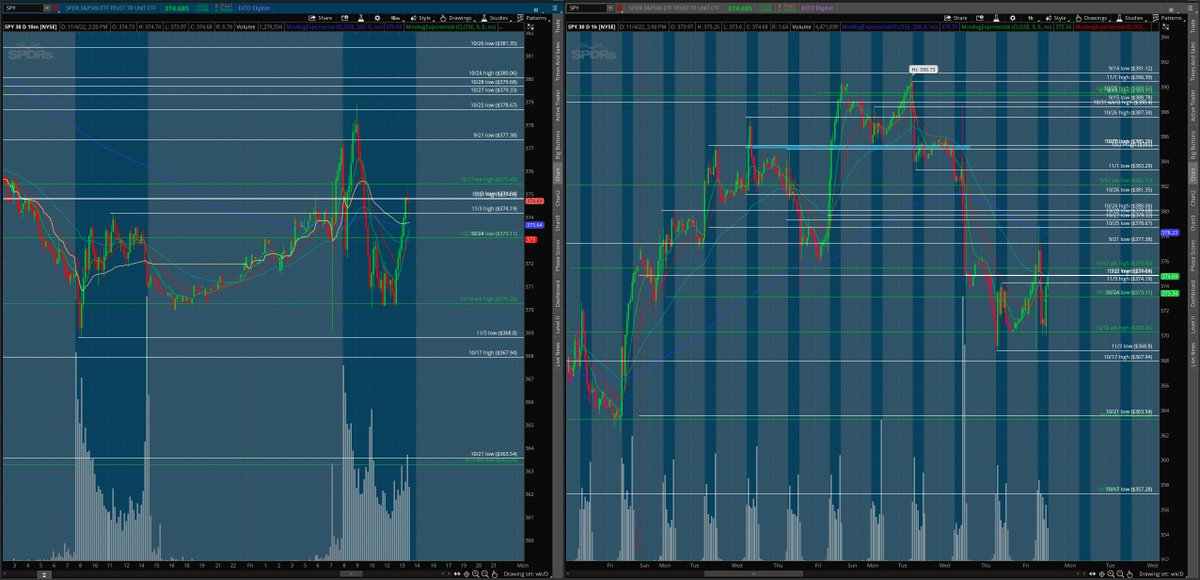Click the red symbol-link icon beside left SPY box

coord(56,8)
